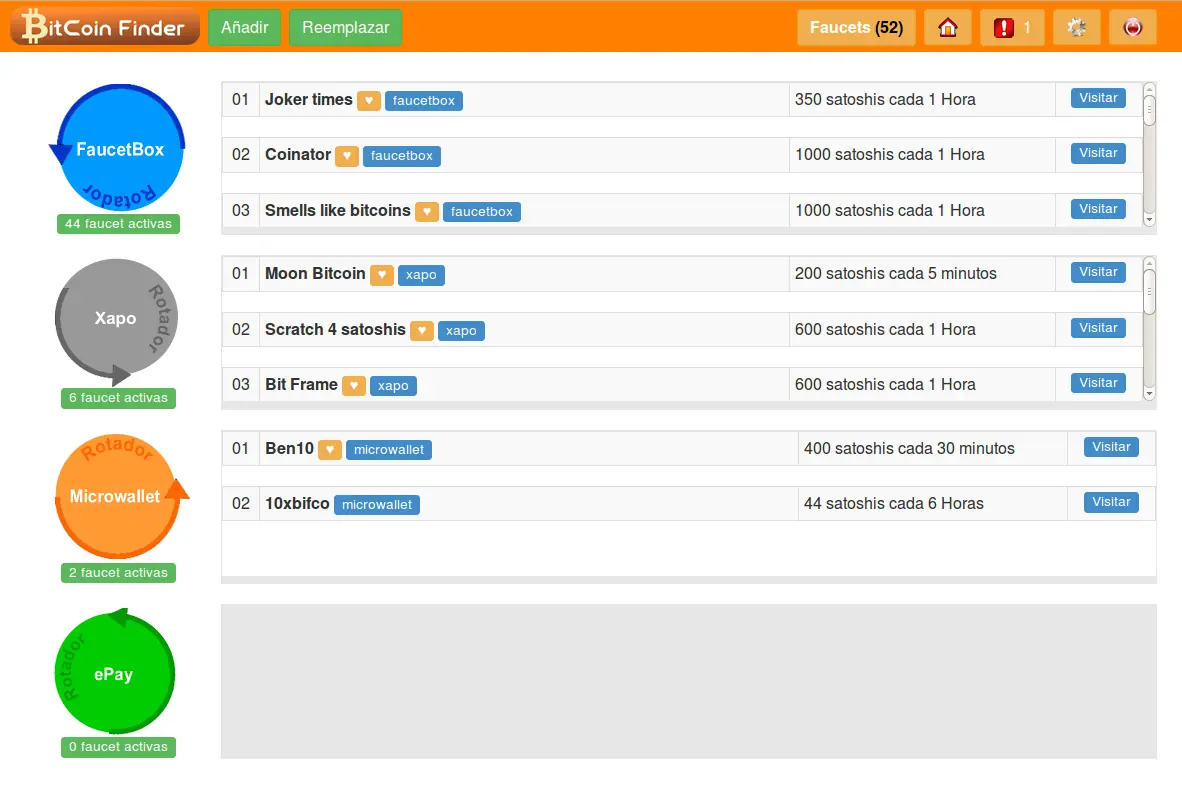Select the Coinator faucet name
1182x788 pixels.
(x=298, y=155)
